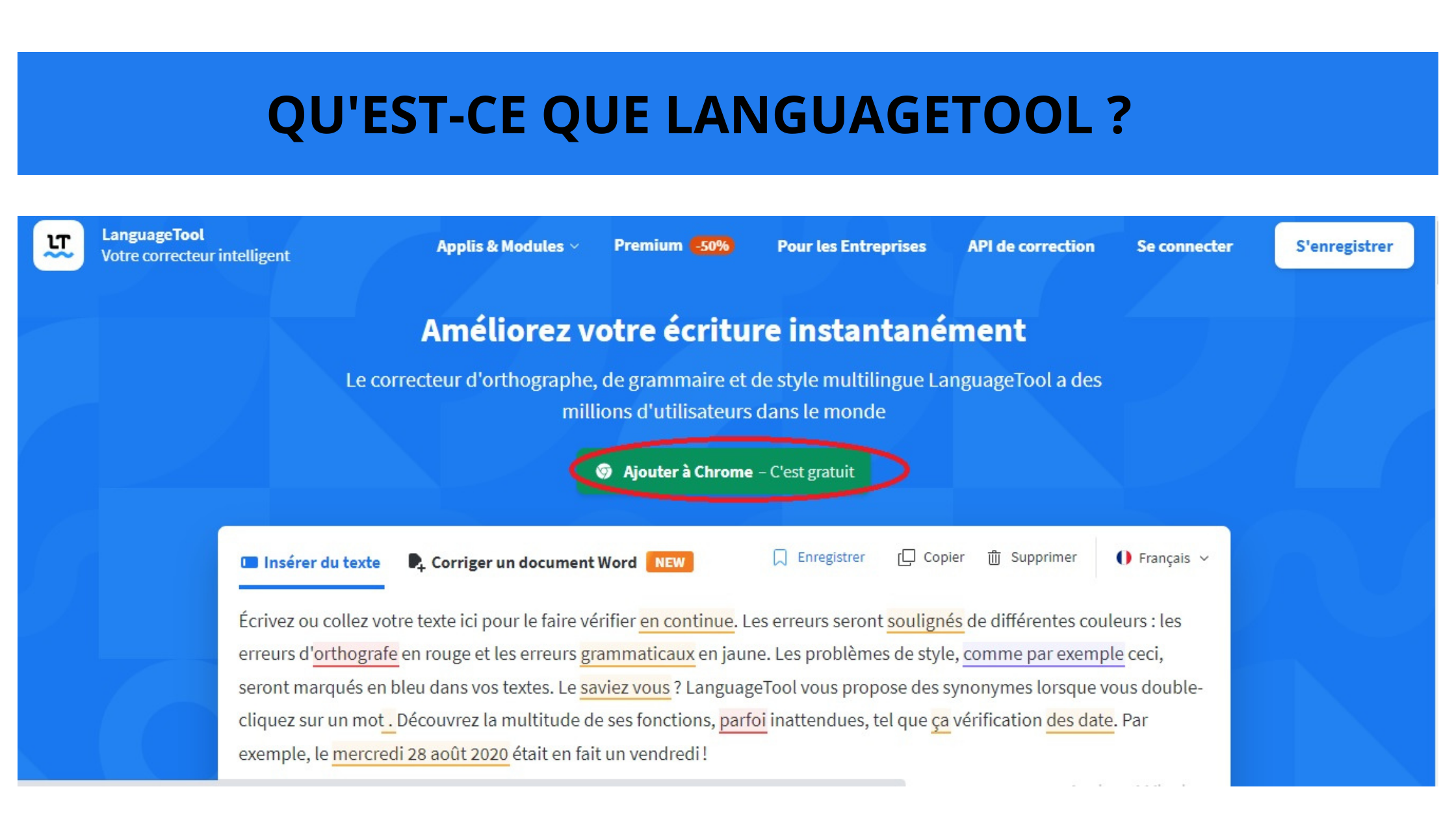1456x819 pixels.
Task: Click the Chrome icon on the green button
Action: point(604,471)
